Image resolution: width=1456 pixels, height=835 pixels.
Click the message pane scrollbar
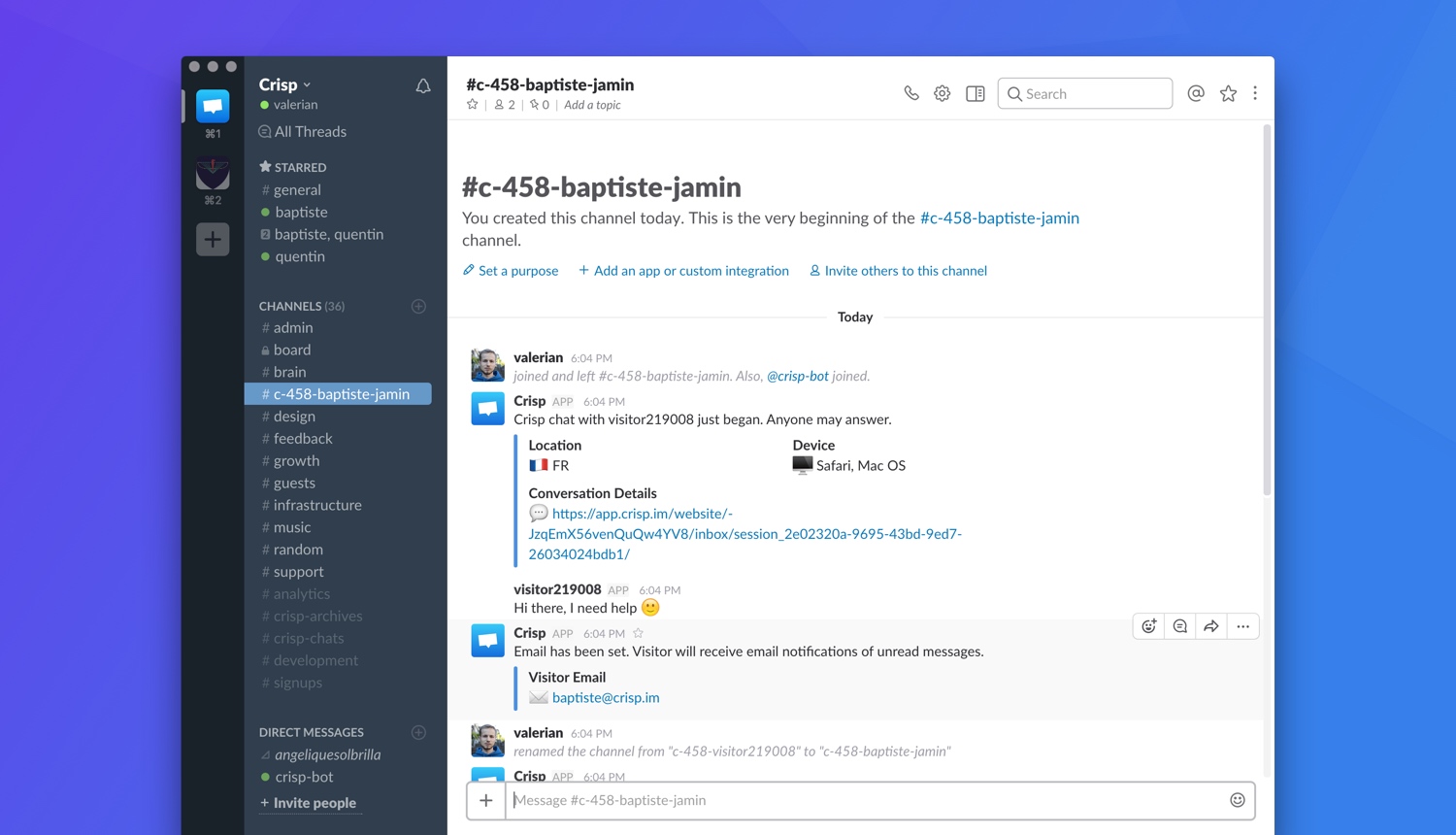(x=1267, y=311)
